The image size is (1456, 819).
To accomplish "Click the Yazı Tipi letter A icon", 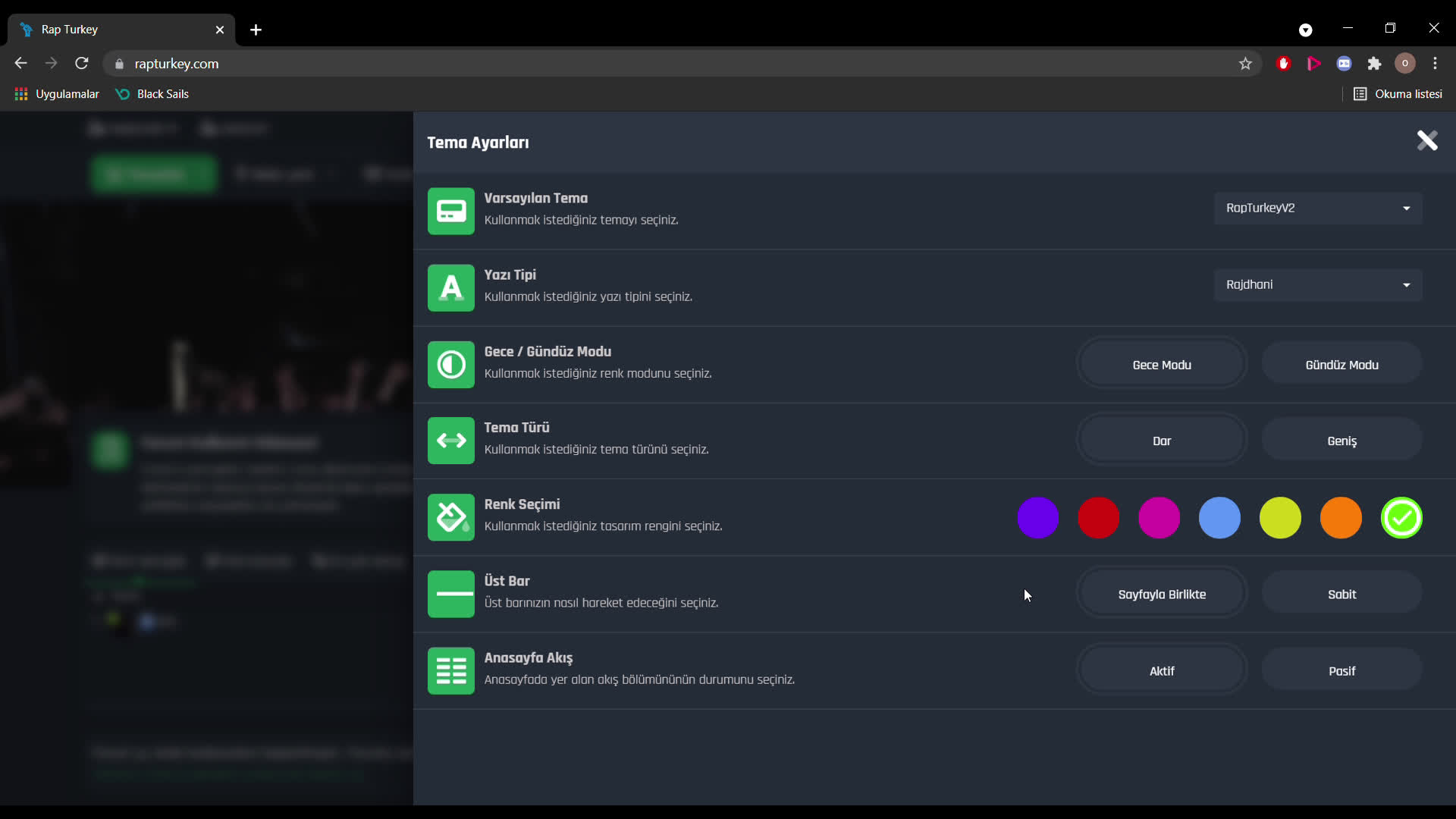I will 450,288.
